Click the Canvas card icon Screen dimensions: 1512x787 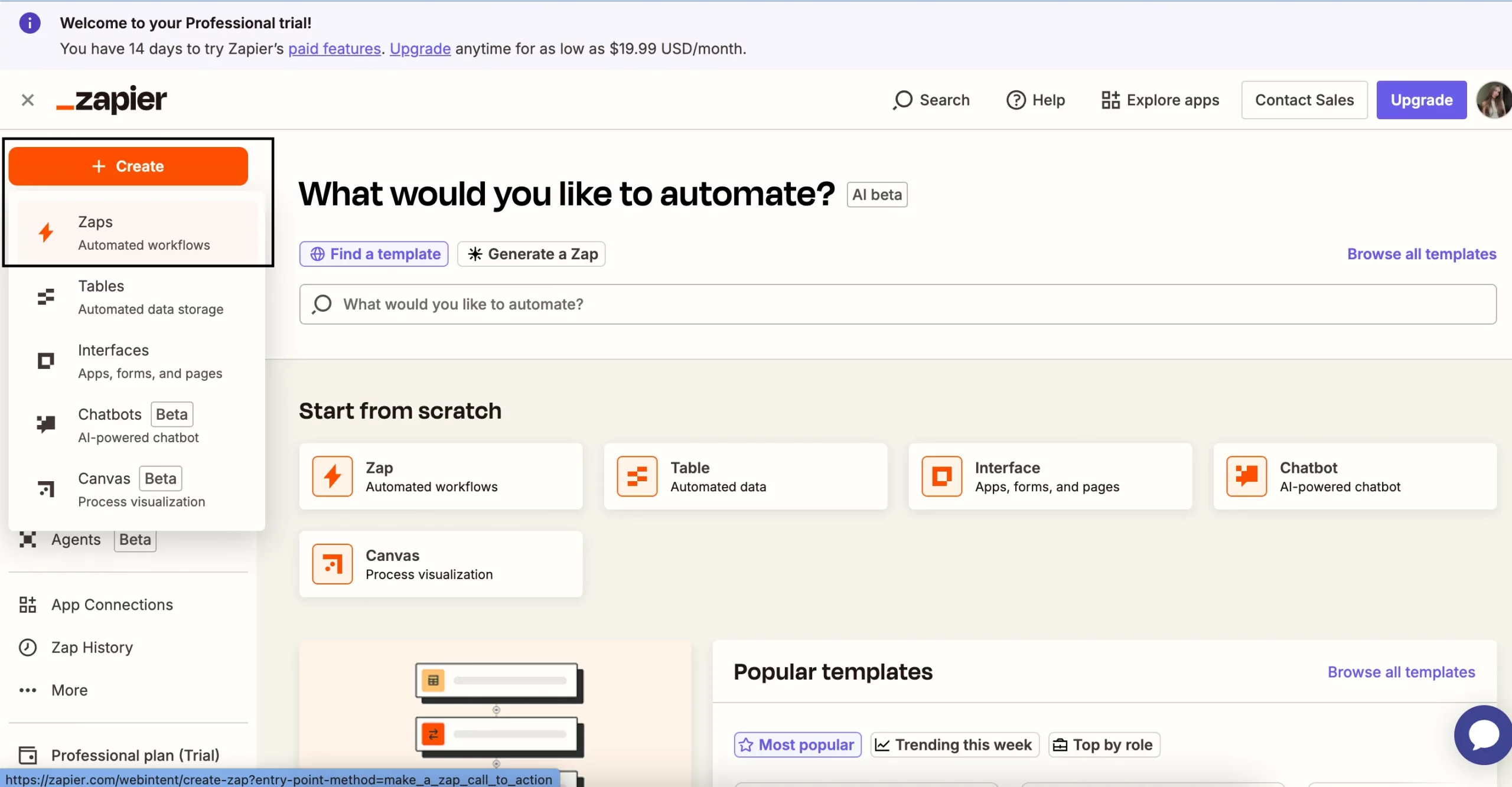click(x=333, y=564)
